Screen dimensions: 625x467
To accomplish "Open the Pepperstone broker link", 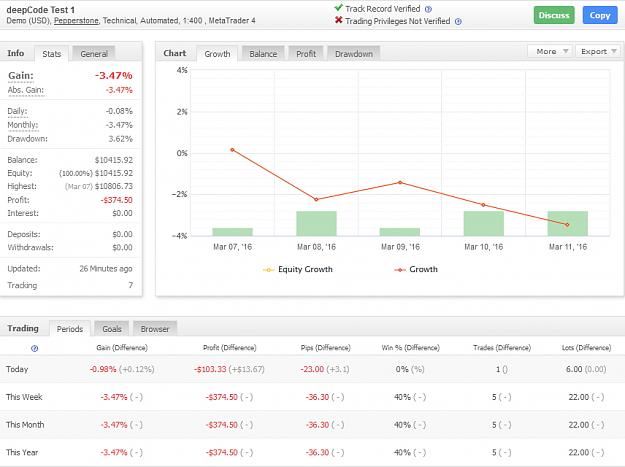I will (x=76, y=21).
